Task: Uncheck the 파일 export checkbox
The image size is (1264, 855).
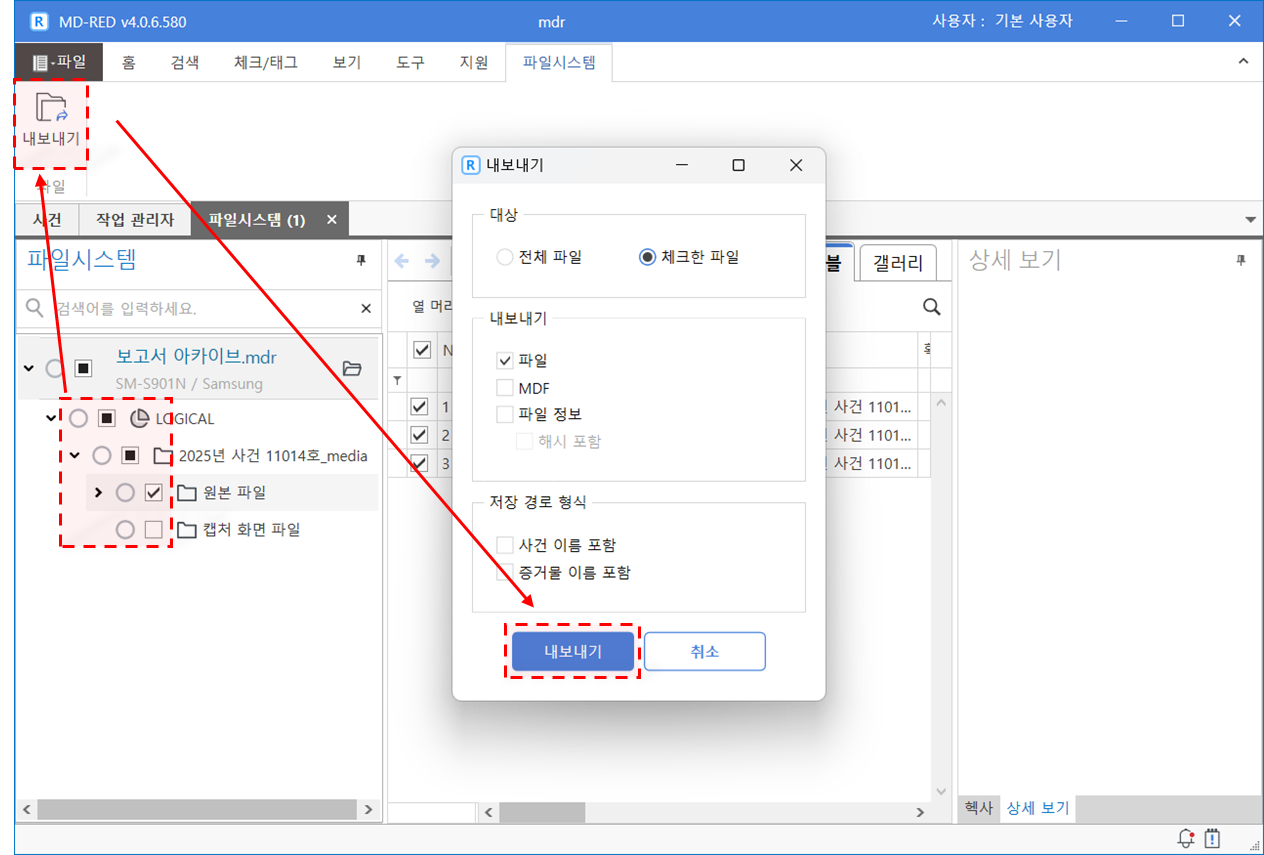Action: pyautogui.click(x=505, y=360)
